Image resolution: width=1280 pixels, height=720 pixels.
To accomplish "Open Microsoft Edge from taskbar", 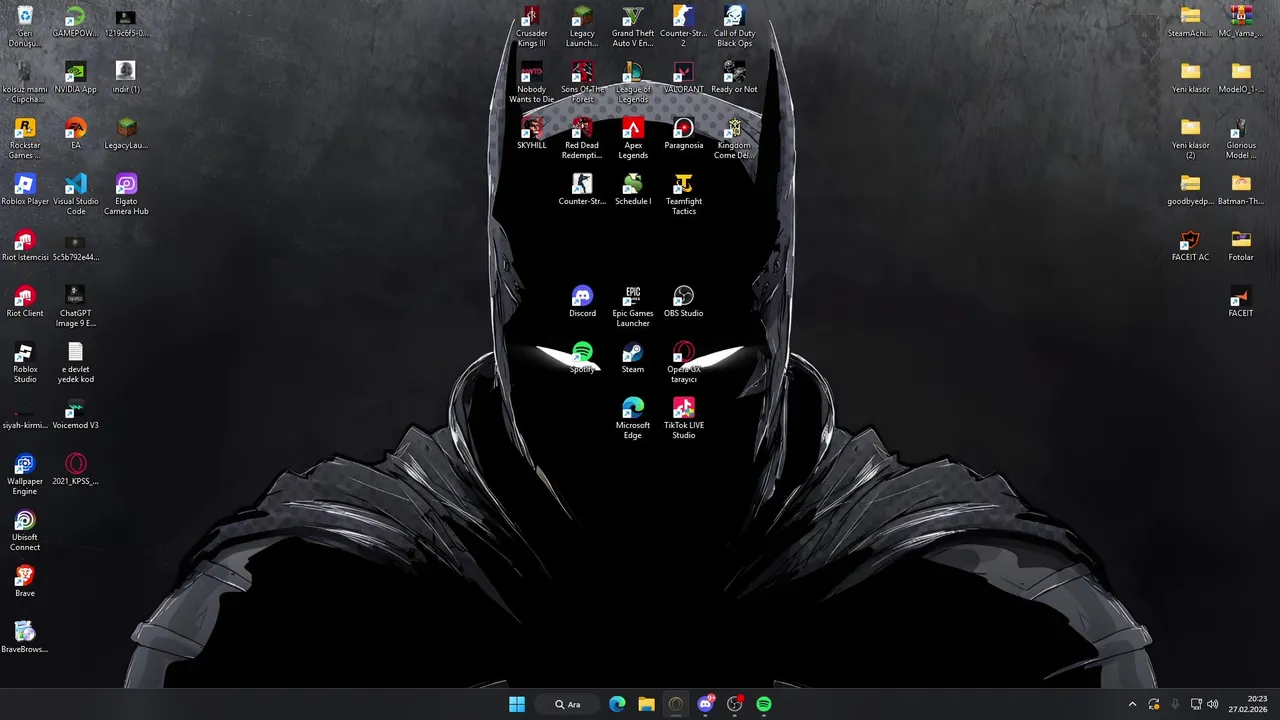I will pyautogui.click(x=617, y=704).
